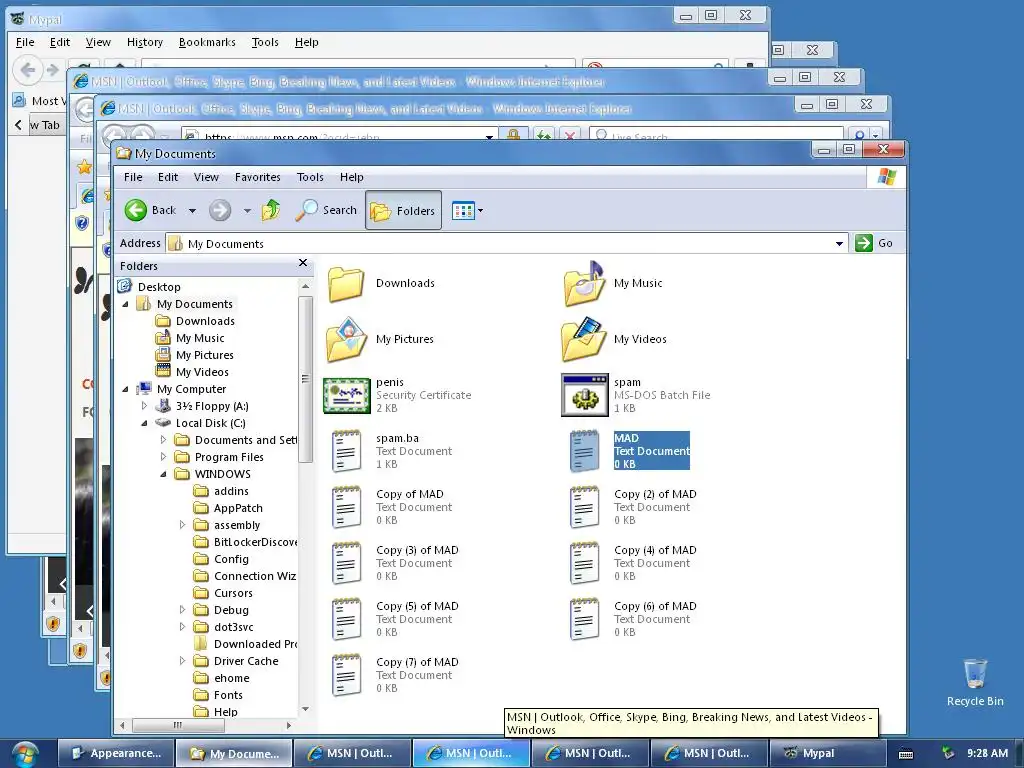Open the History menu in Mypal
This screenshot has width=1024, height=768.
[145, 42]
